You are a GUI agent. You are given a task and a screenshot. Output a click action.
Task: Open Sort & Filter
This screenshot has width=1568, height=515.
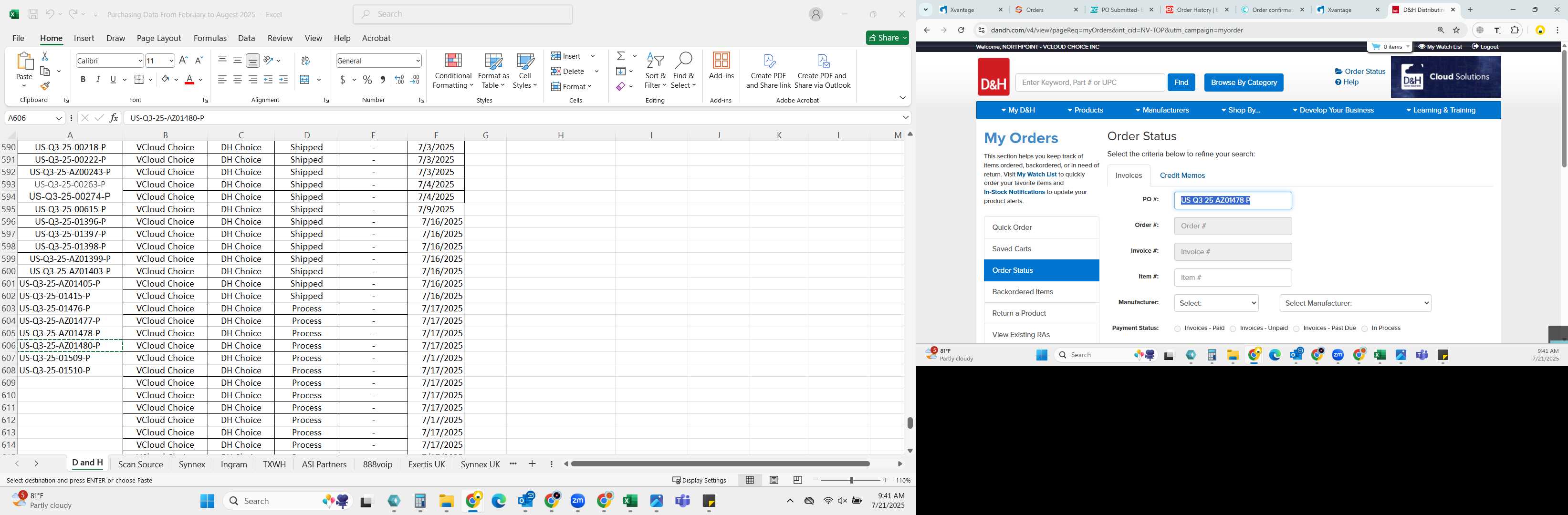coord(656,71)
